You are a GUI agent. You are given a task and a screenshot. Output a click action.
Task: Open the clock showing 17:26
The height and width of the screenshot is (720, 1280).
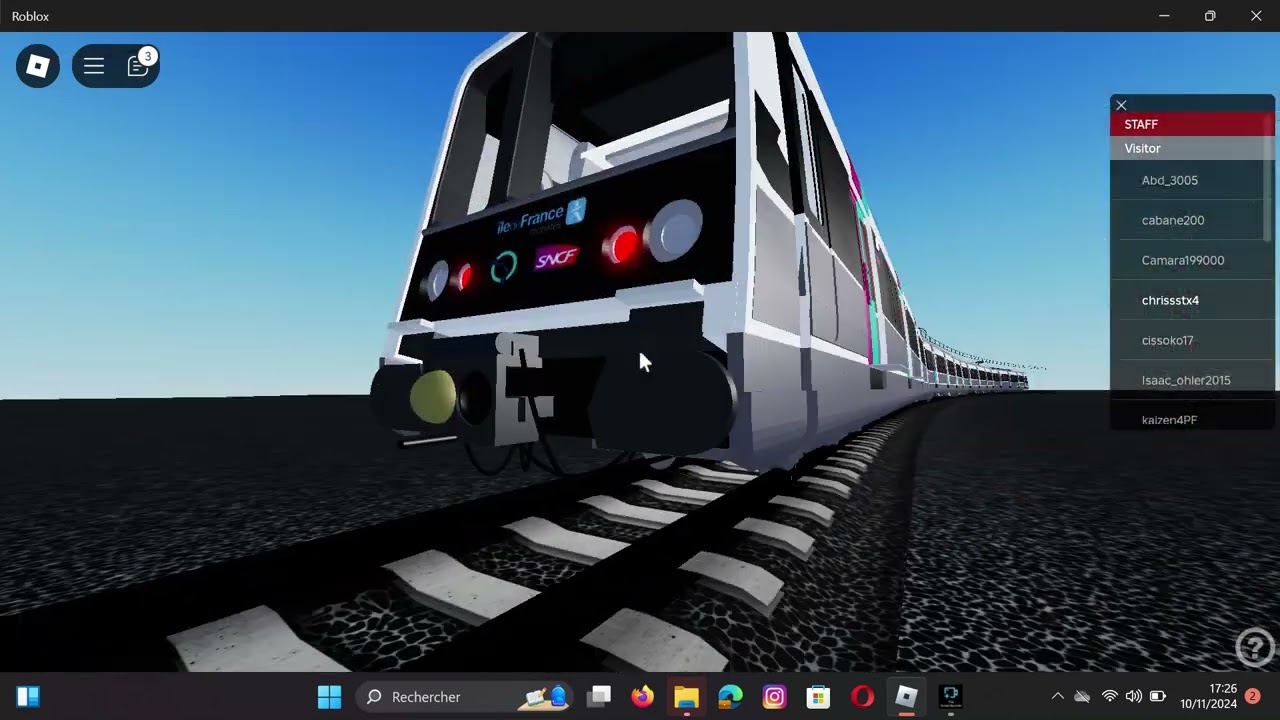(x=1208, y=696)
